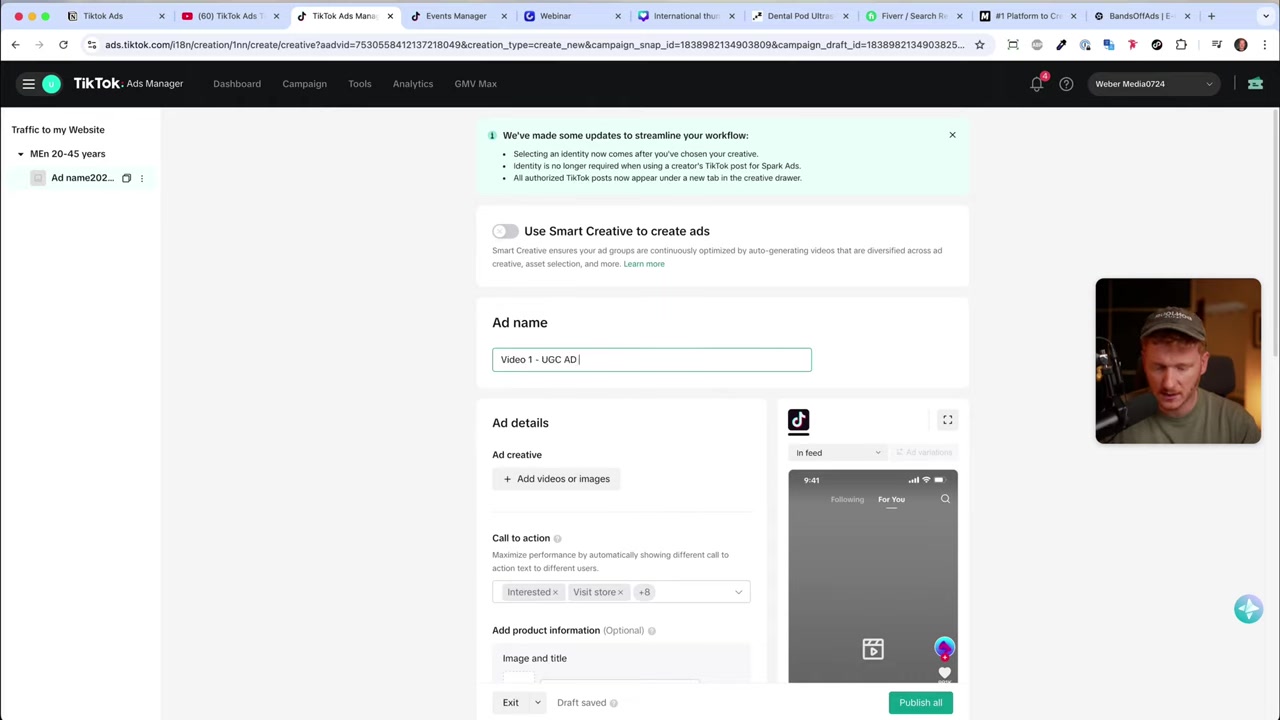
Task: Open the help question mark icon
Action: (1066, 84)
